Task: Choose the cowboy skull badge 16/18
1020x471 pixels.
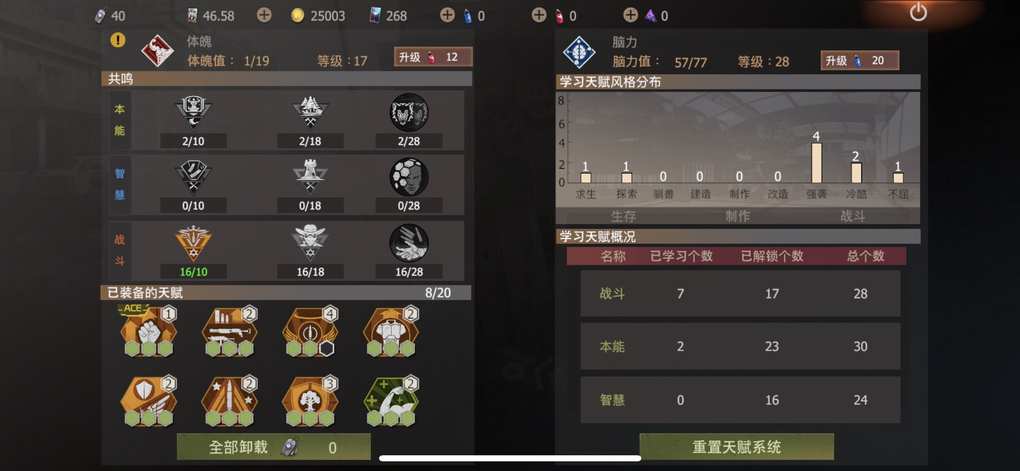Action: [x=310, y=250]
